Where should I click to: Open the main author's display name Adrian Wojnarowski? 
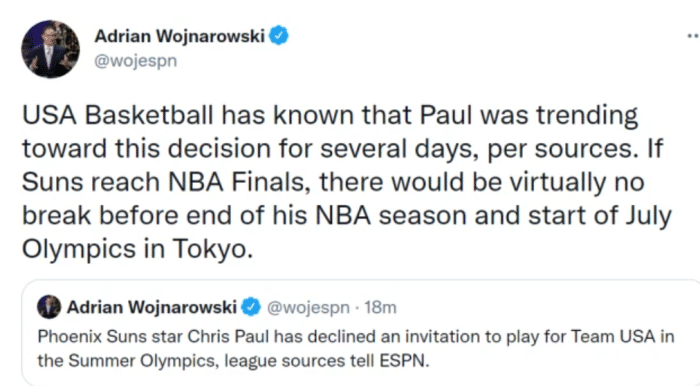point(179,36)
